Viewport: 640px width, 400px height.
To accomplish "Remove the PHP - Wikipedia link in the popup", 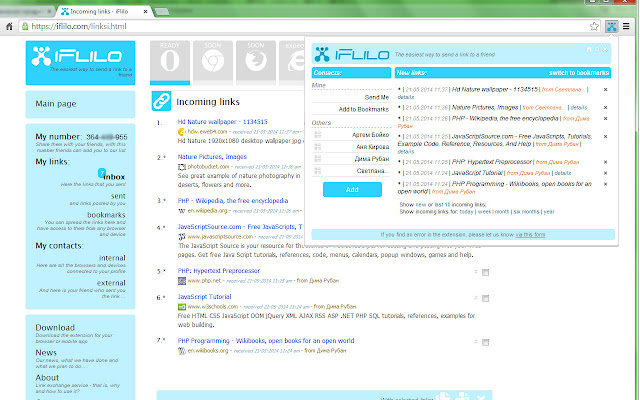I will 605,118.
